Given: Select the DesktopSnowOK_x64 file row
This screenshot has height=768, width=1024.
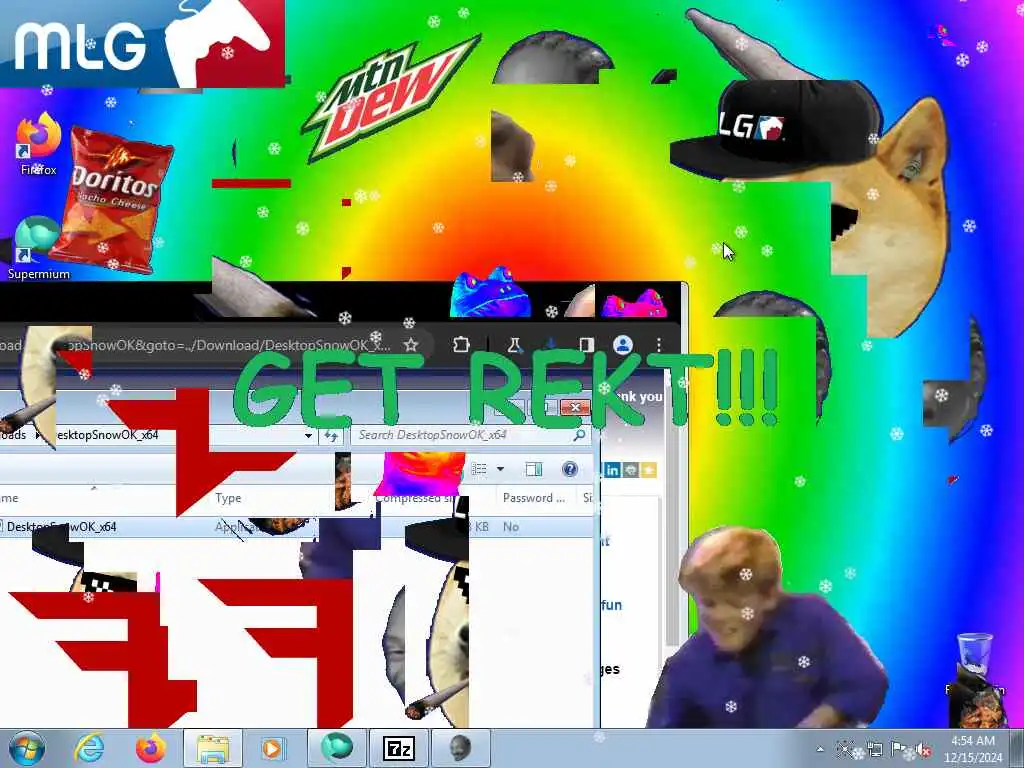Looking at the screenshot, I should coord(297,526).
